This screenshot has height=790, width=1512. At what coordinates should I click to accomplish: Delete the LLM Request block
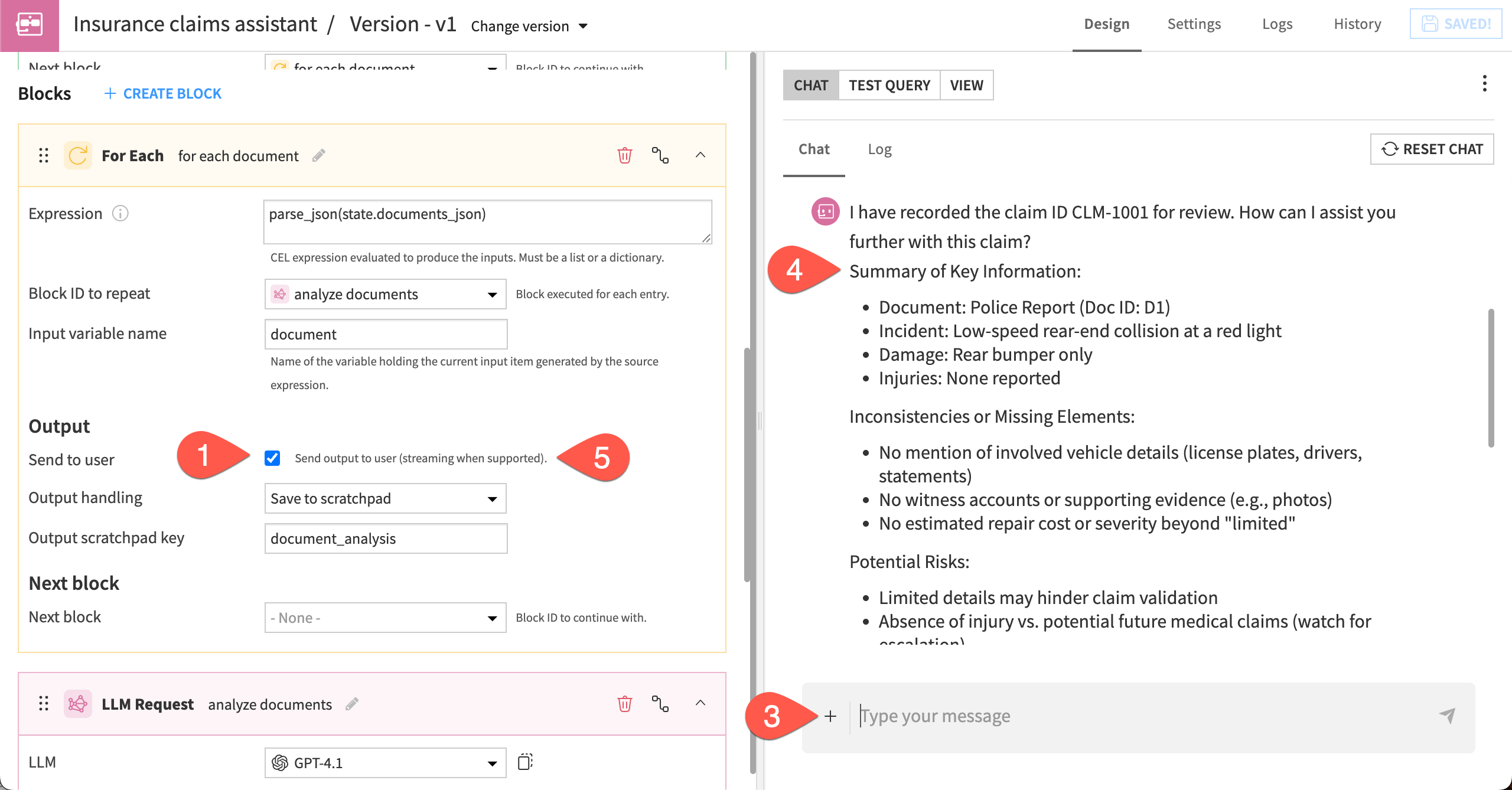(624, 704)
